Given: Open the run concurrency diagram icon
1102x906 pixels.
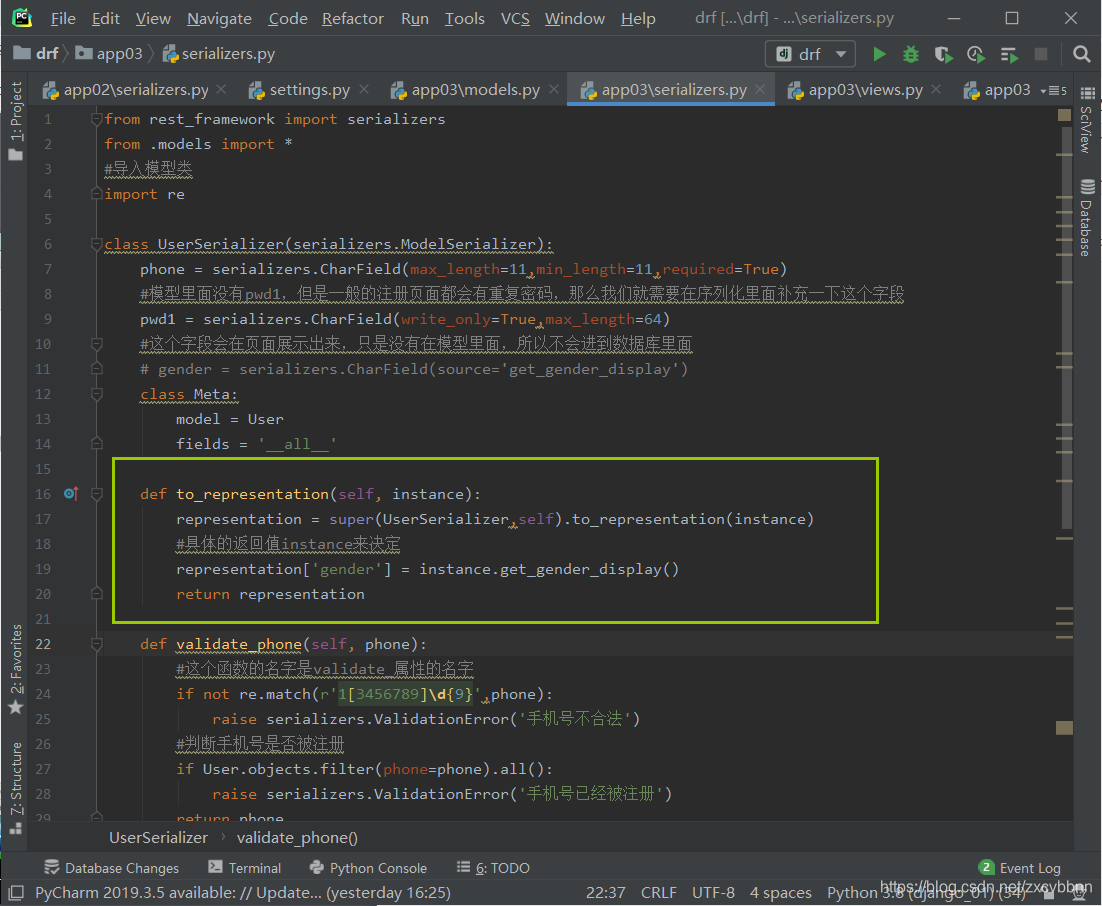Looking at the screenshot, I should (1009, 54).
